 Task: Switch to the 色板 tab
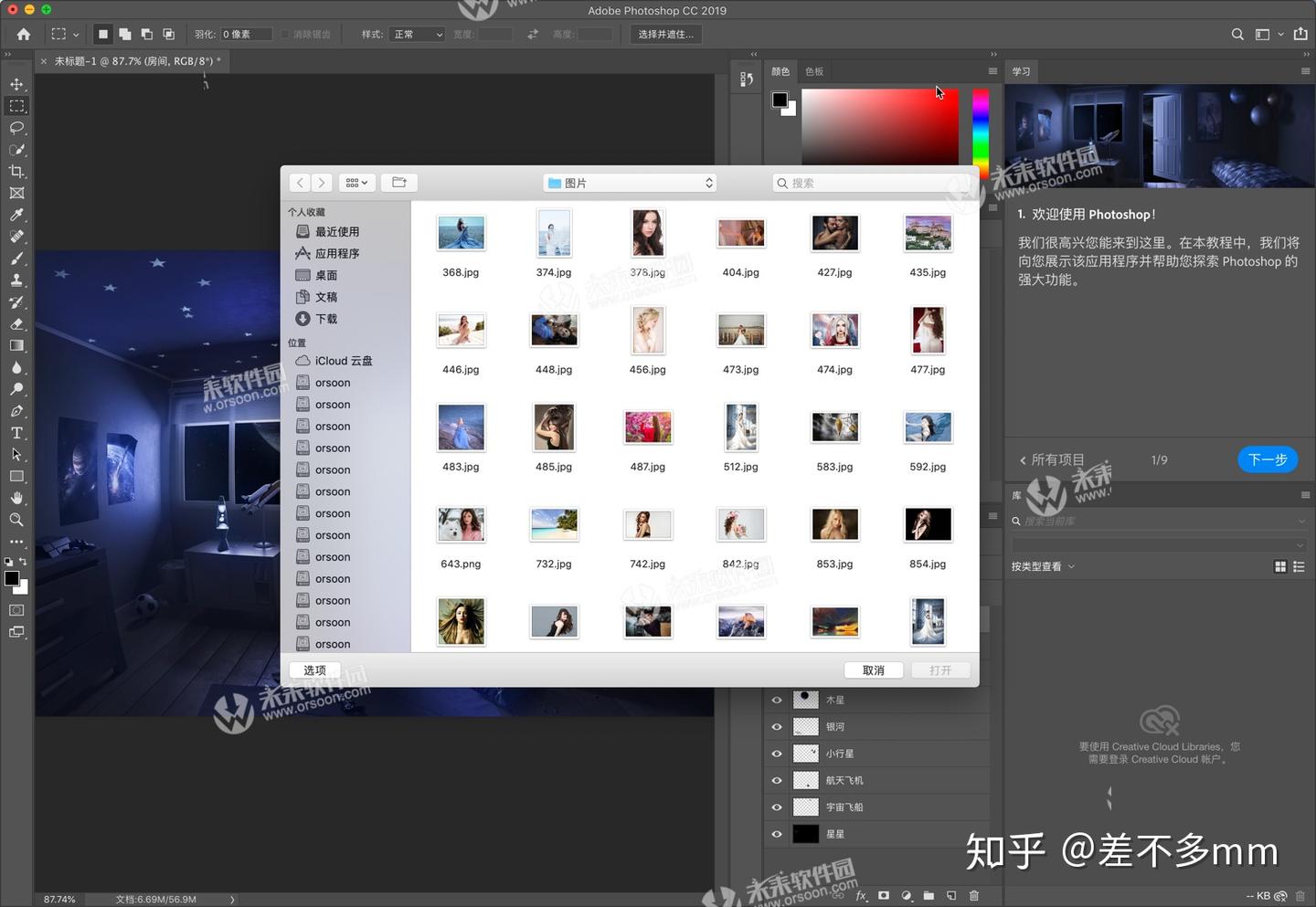814,71
